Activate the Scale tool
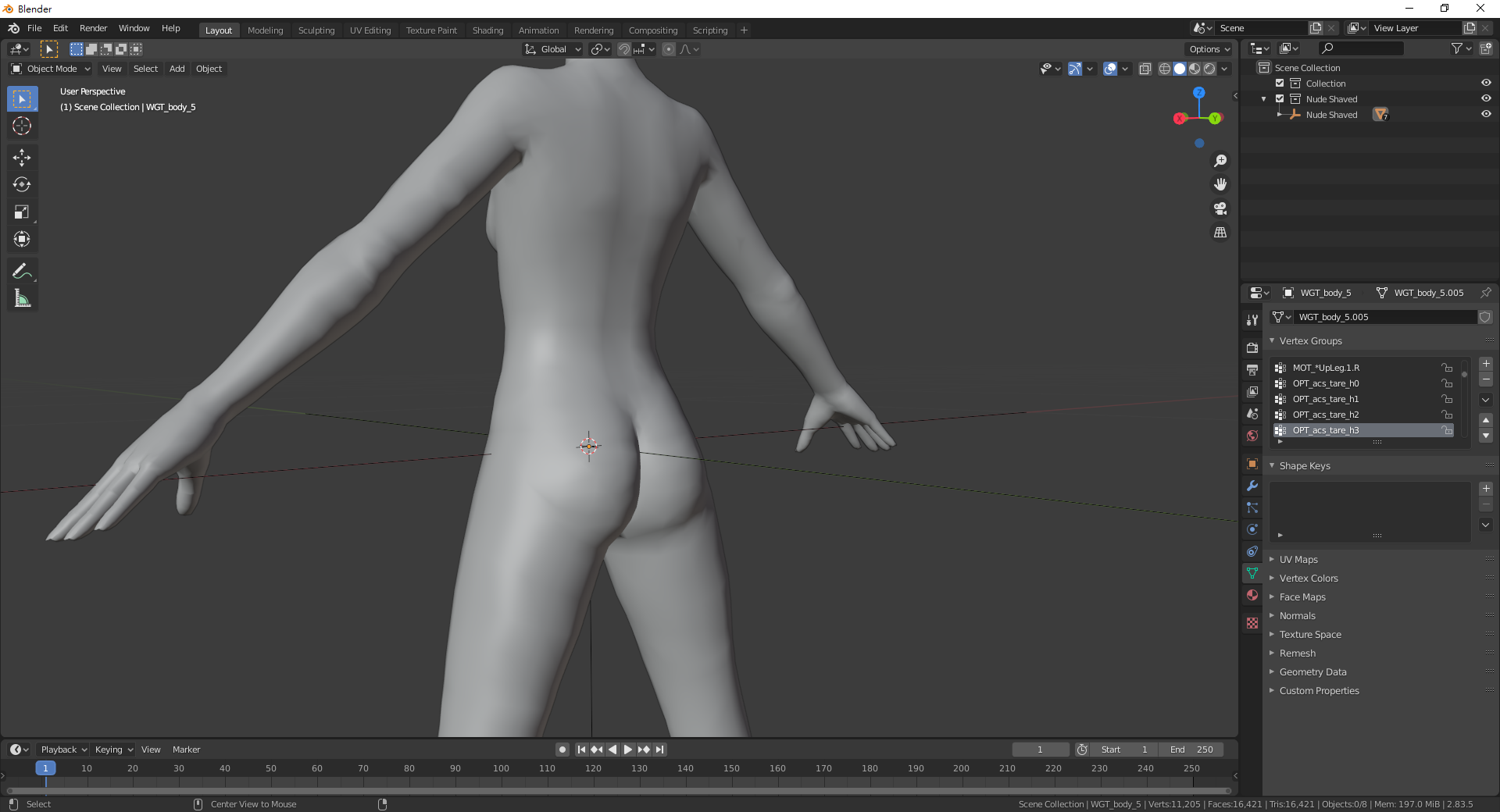The image size is (1500, 812). (x=22, y=212)
